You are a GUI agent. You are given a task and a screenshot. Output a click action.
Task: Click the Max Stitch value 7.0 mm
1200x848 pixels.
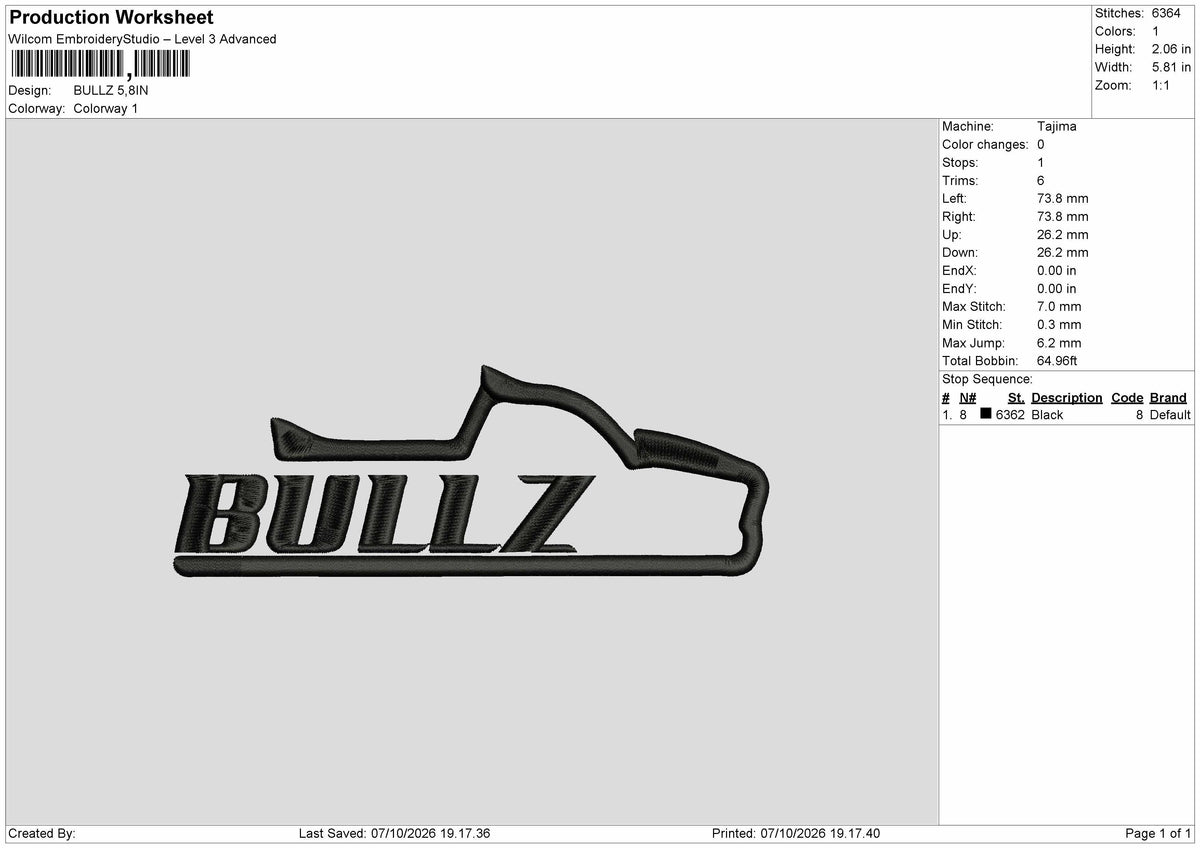point(1060,307)
